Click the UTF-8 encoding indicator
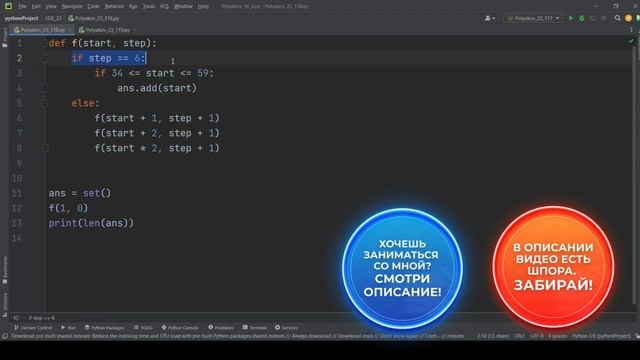This screenshot has height=360, width=640. (x=536, y=336)
